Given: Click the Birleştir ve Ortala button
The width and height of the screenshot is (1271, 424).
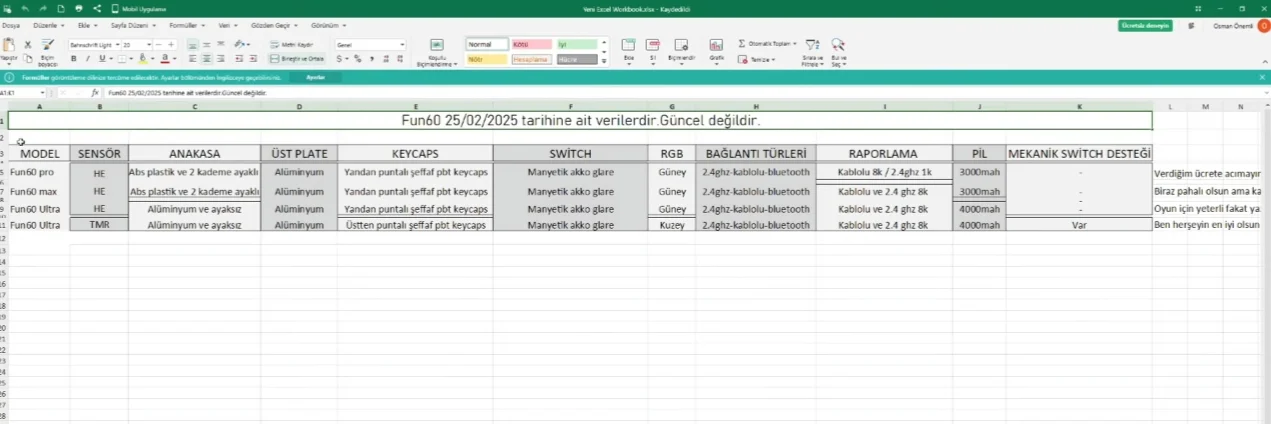Looking at the screenshot, I should [297, 59].
